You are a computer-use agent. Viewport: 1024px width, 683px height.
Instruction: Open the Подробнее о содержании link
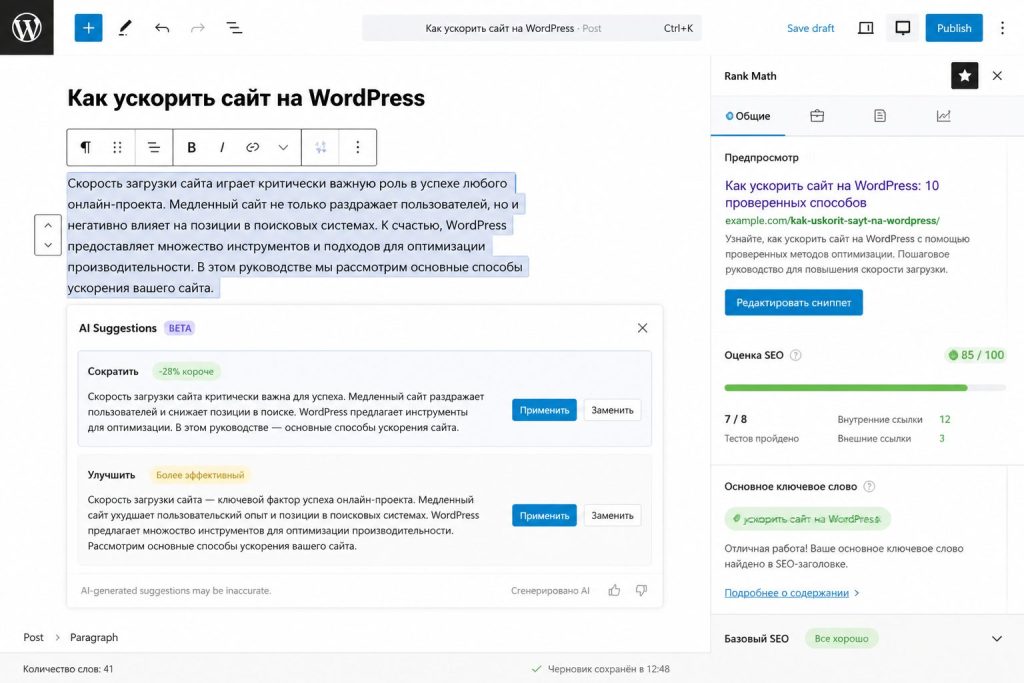[791, 593]
